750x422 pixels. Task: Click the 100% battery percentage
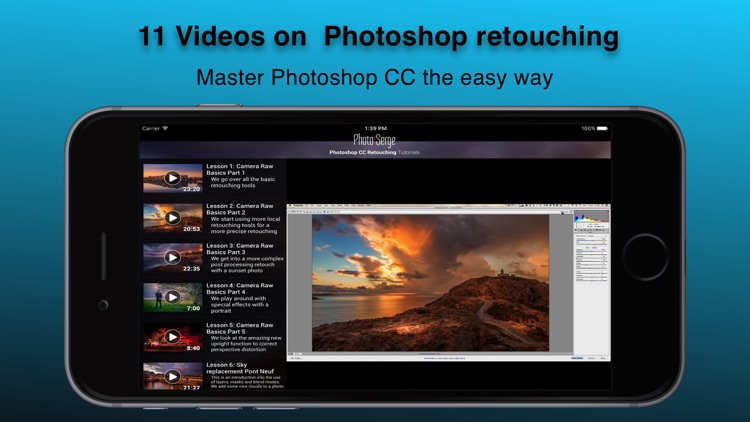[x=588, y=128]
